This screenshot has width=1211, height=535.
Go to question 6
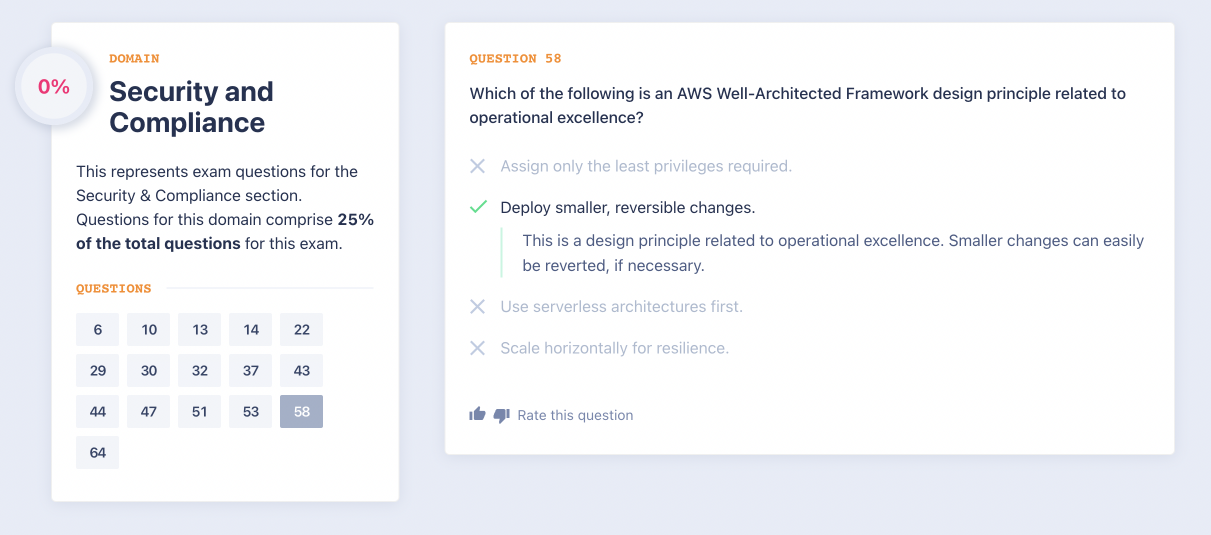pyautogui.click(x=98, y=330)
